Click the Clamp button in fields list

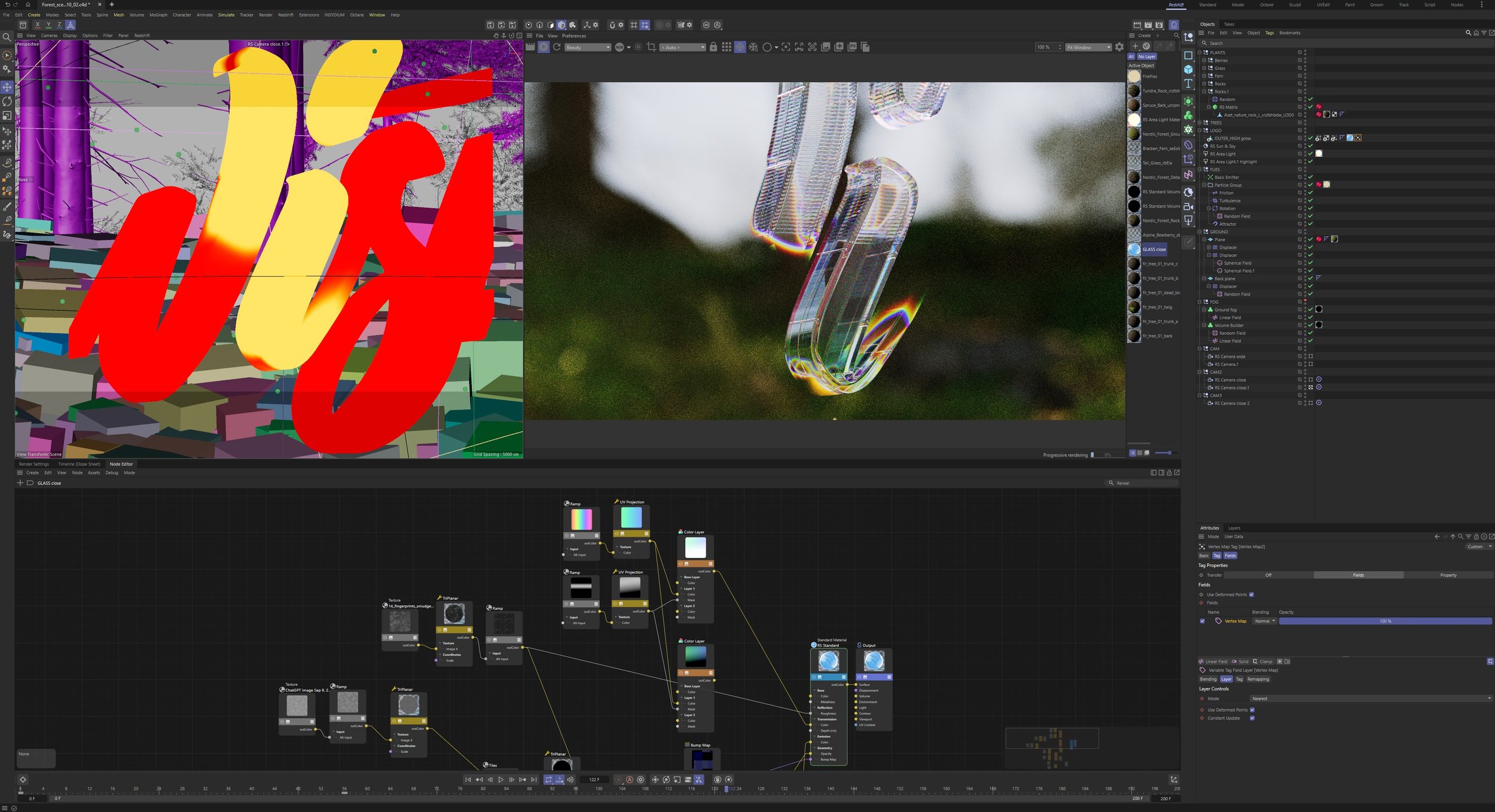point(1262,662)
